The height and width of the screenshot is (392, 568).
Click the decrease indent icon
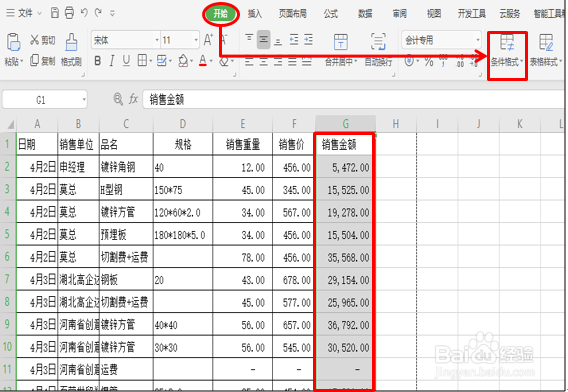[294, 40]
